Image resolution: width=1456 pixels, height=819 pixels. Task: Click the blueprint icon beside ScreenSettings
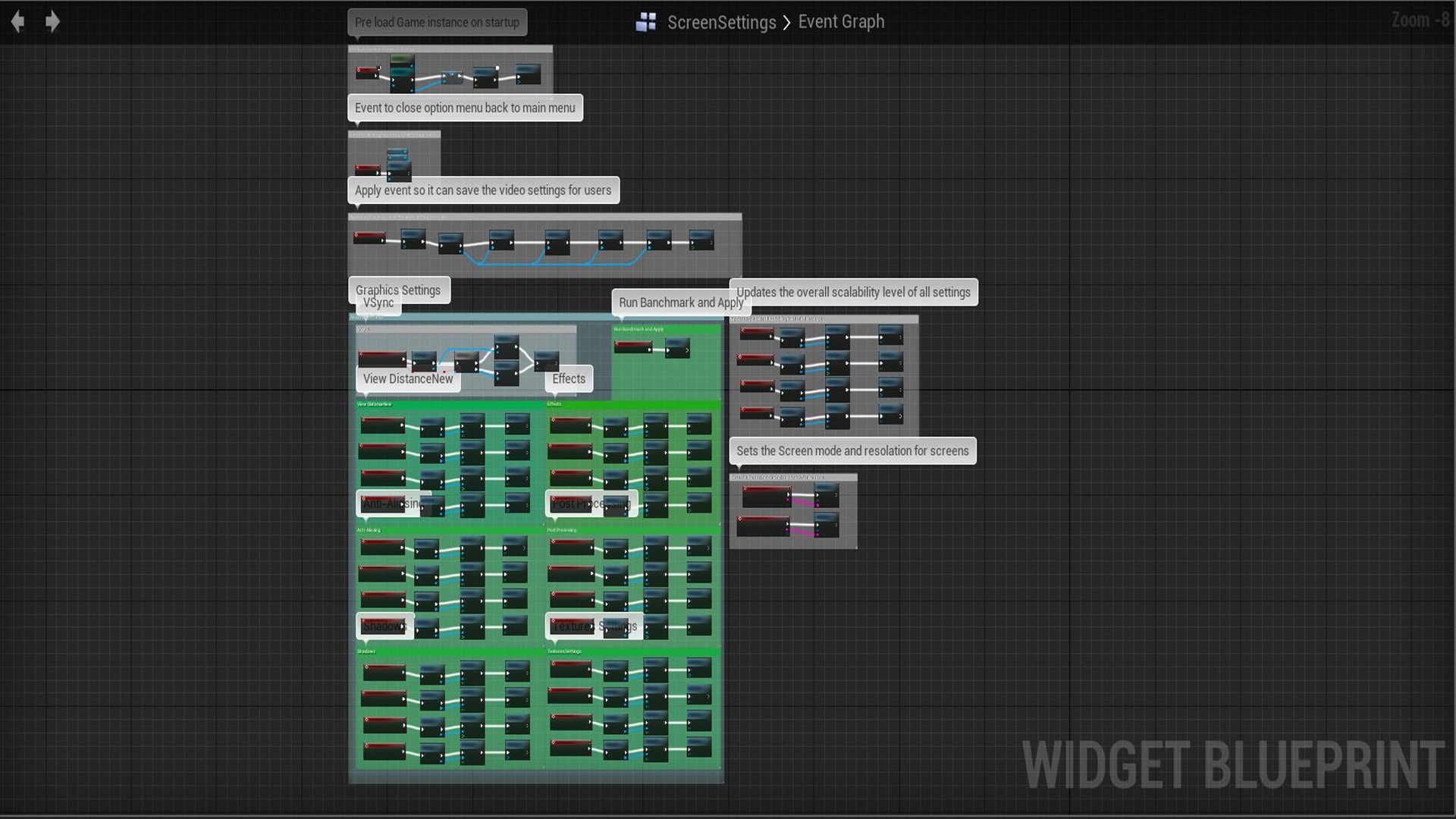click(646, 22)
